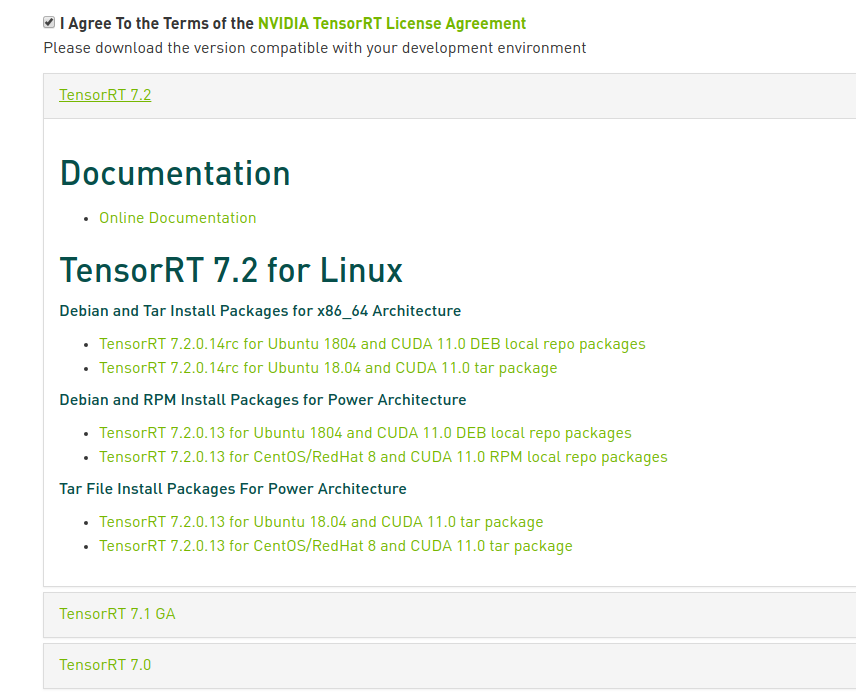856x695 pixels.
Task: Download TensorRT 7.2.0.13 CentOS/RedHat 8 RPM local repo packages
Action: (383, 457)
